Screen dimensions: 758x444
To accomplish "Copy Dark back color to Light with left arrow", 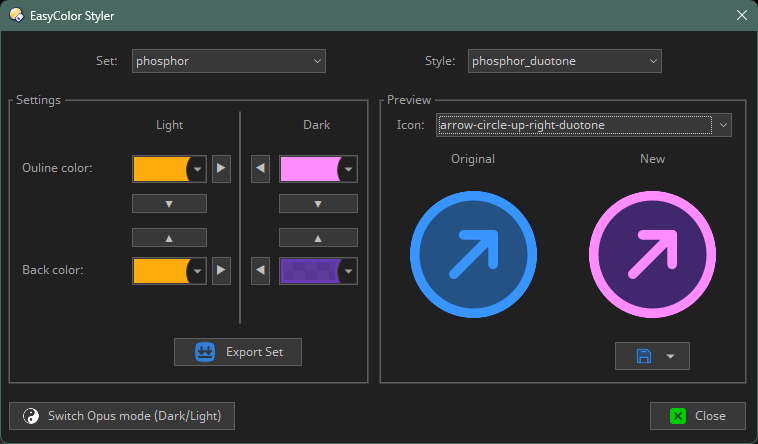I will click(x=261, y=270).
